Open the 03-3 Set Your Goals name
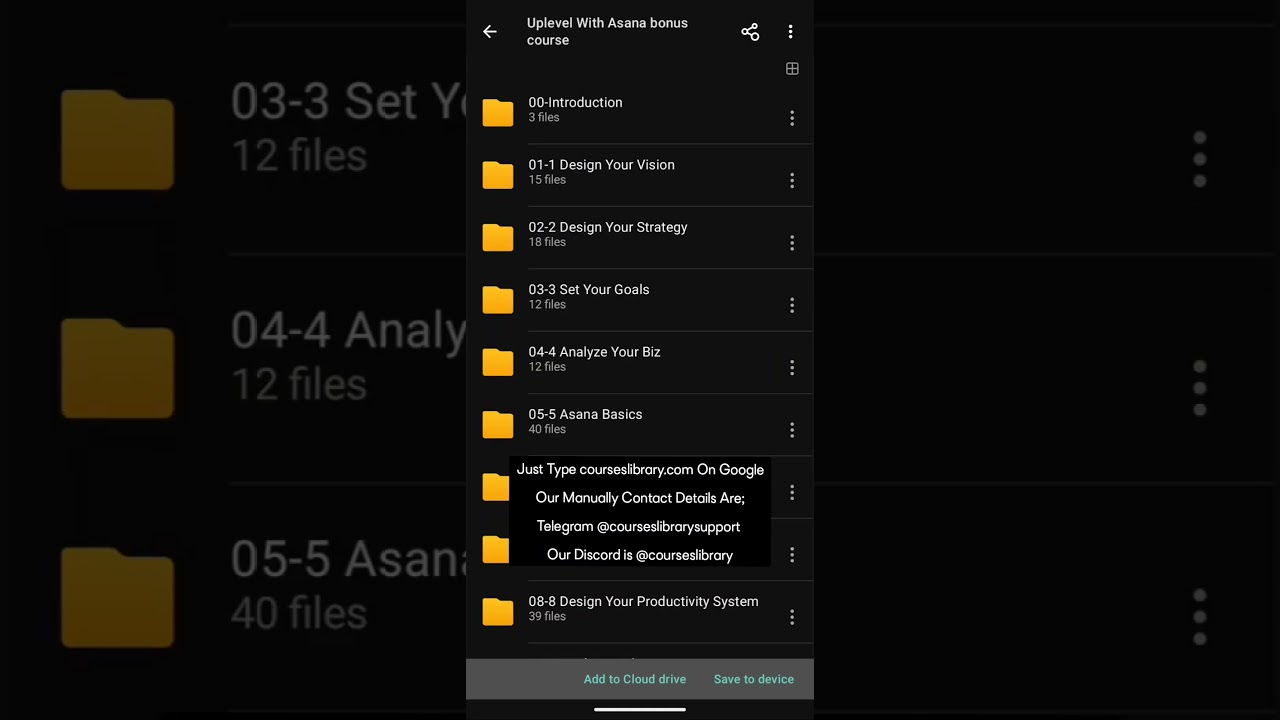 click(x=589, y=289)
